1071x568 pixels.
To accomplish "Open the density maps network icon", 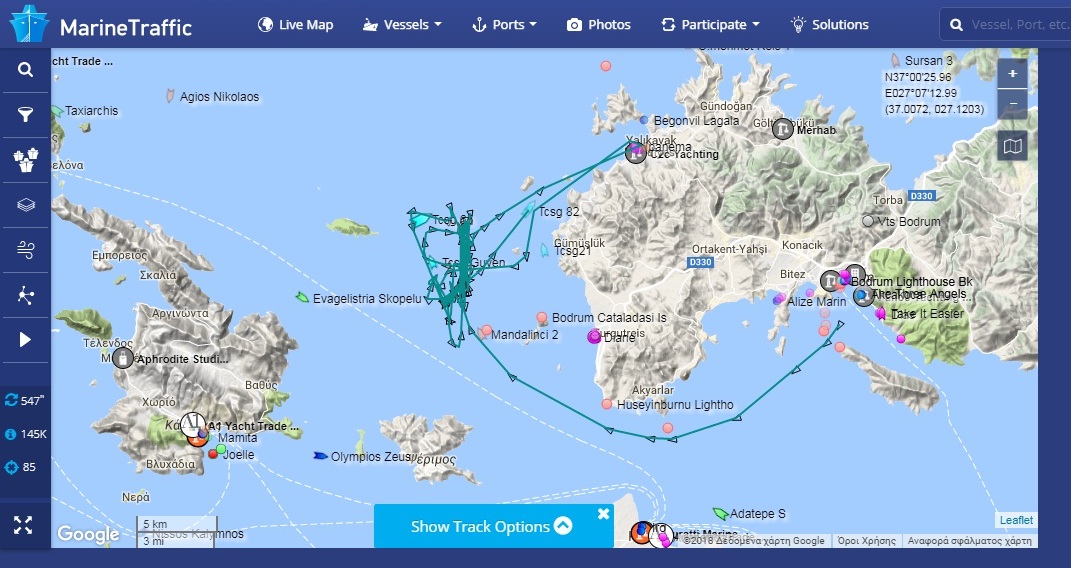I will click(x=25, y=295).
